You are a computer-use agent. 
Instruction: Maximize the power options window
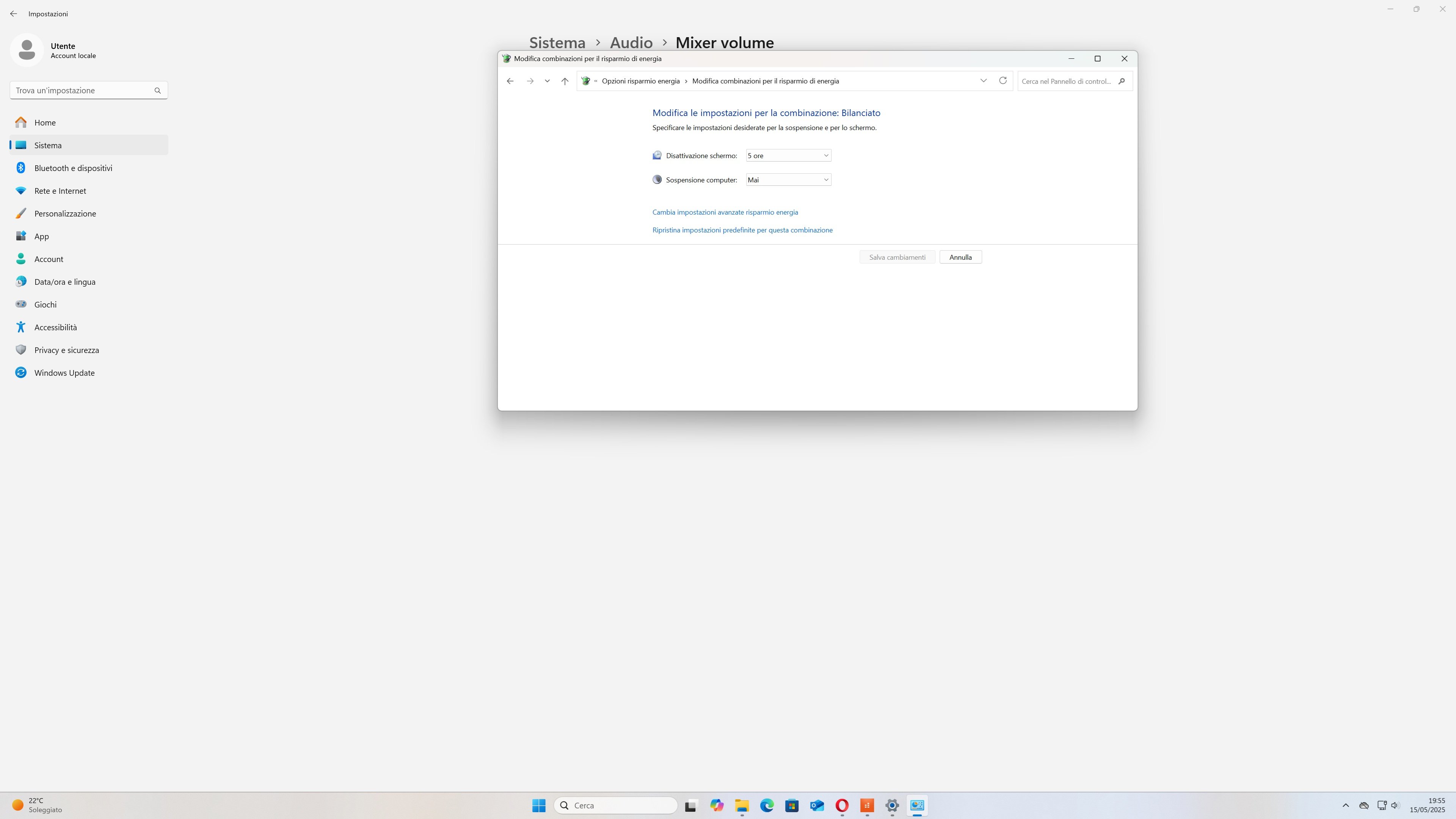1098,59
